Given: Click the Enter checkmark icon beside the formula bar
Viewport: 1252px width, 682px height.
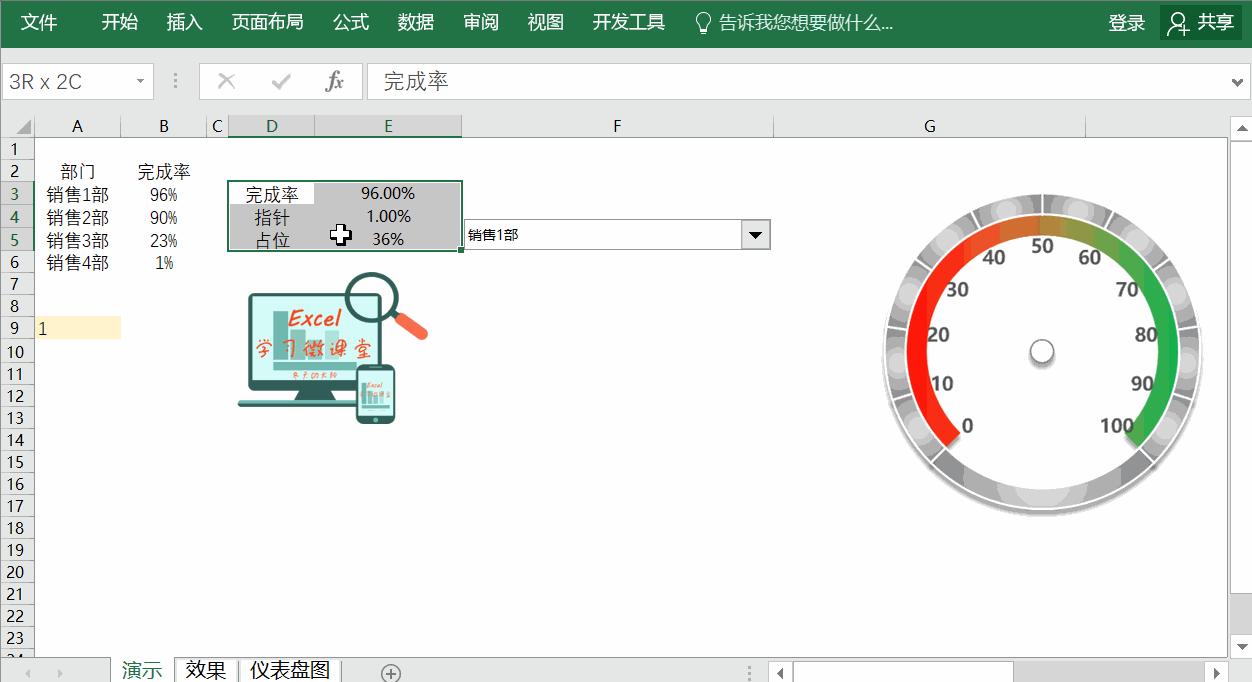Looking at the screenshot, I should pos(280,81).
